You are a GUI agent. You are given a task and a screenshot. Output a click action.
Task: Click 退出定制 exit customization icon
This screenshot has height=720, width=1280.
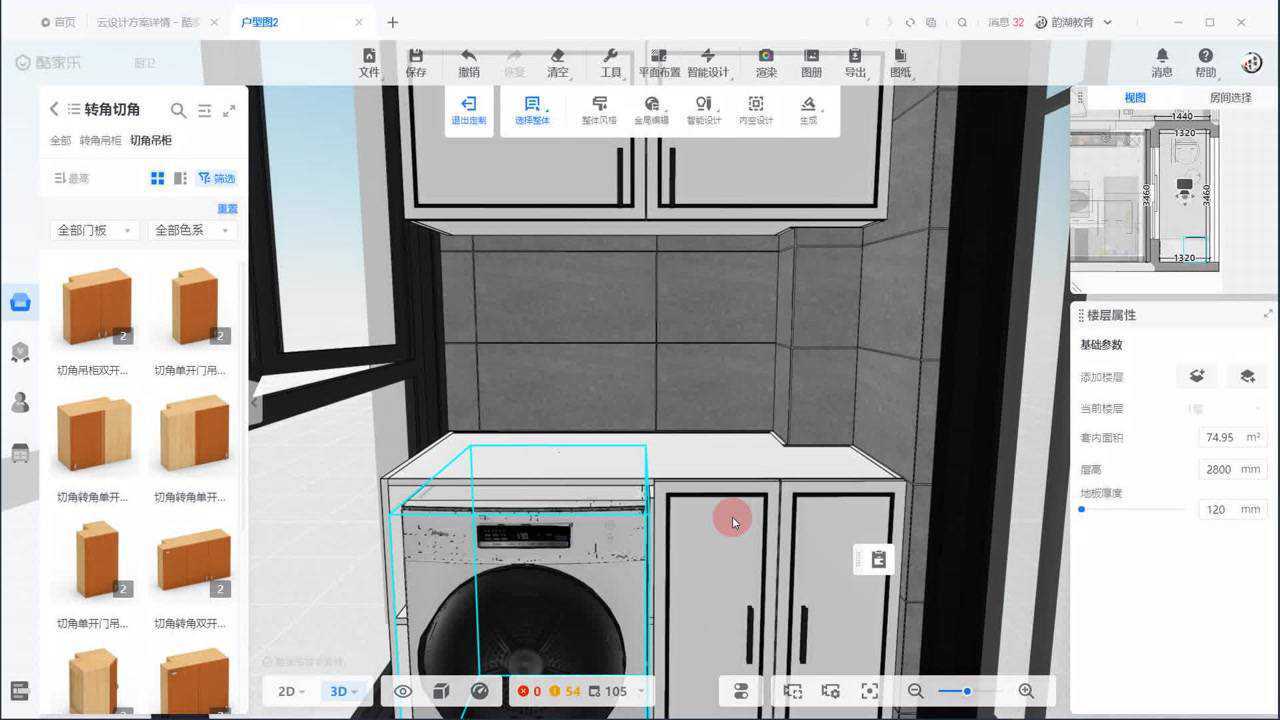(468, 104)
